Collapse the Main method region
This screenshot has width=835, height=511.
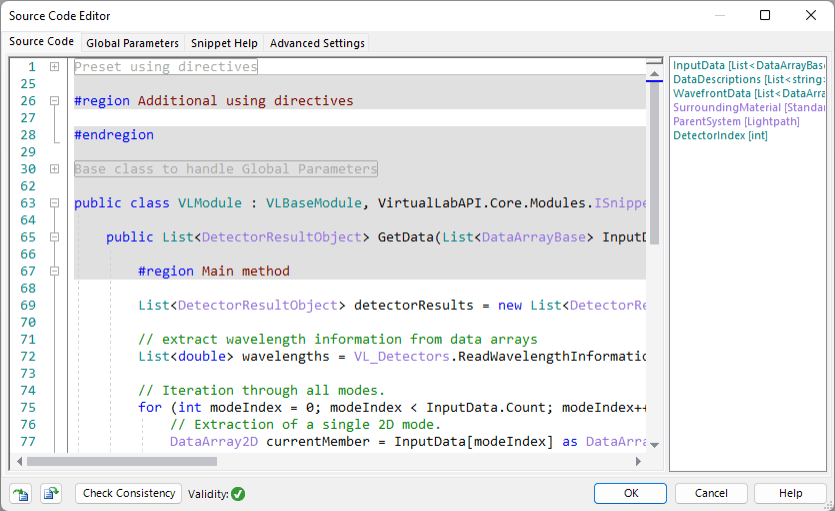point(54,271)
